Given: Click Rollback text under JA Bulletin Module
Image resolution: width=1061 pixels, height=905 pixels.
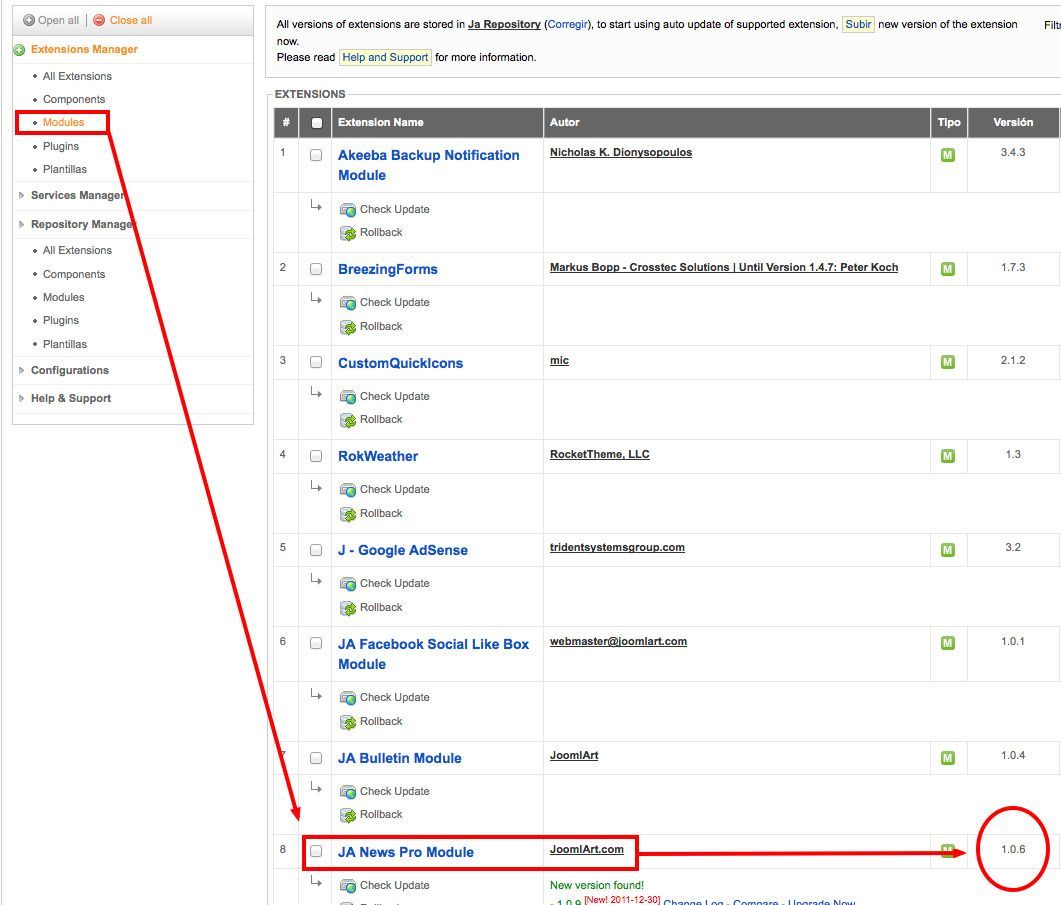Looking at the screenshot, I should click(381, 814).
